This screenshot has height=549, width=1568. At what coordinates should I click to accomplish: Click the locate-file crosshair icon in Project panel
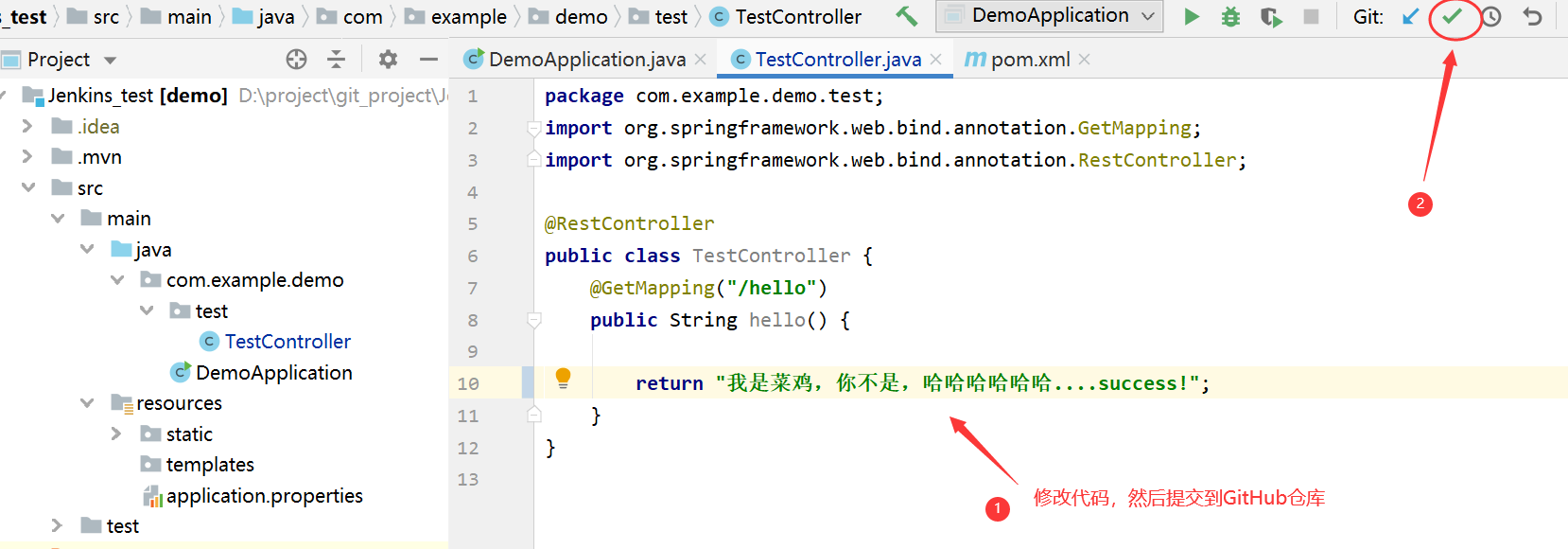296,60
